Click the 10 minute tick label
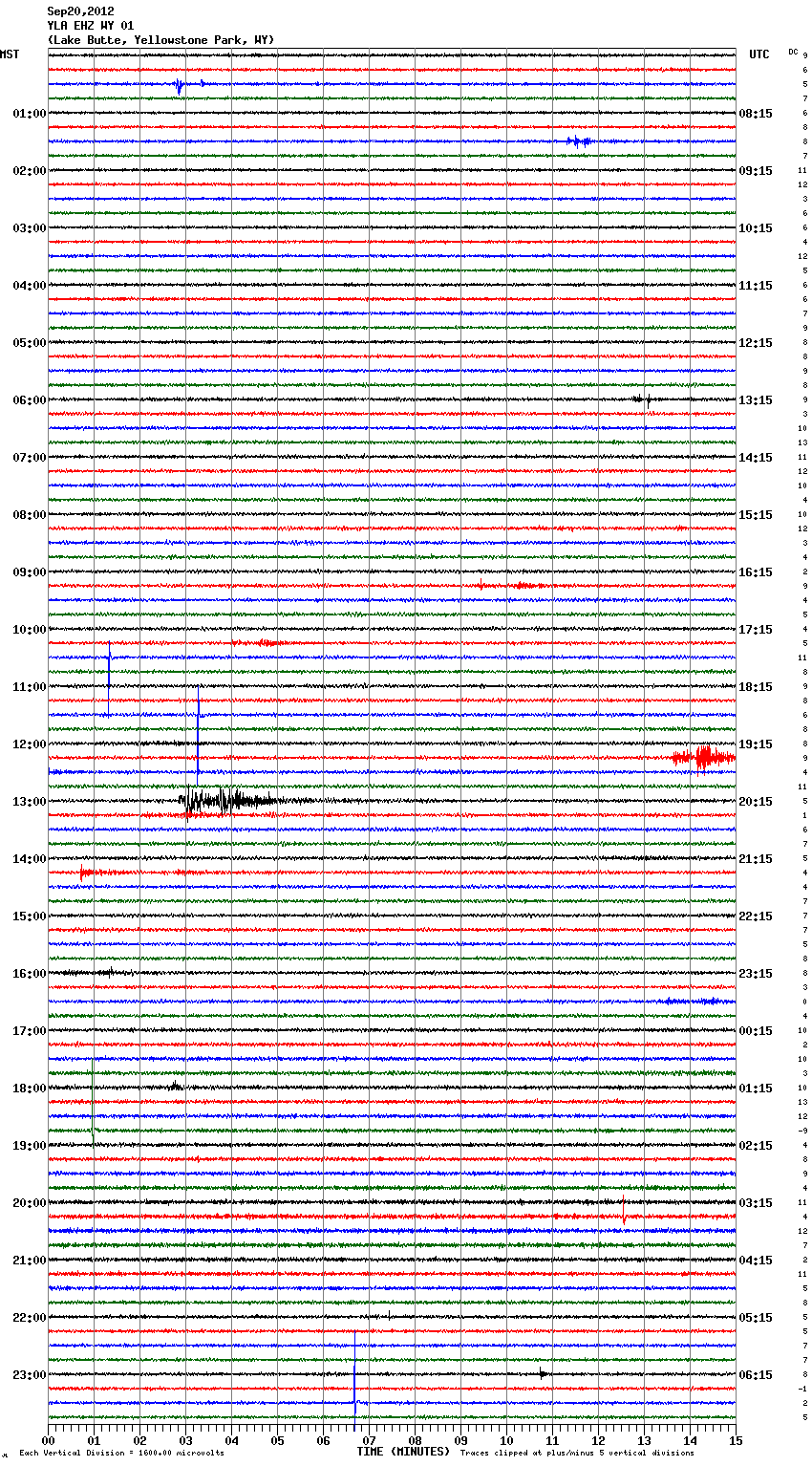This screenshot has height=1466, width=812. pyautogui.click(x=506, y=1440)
